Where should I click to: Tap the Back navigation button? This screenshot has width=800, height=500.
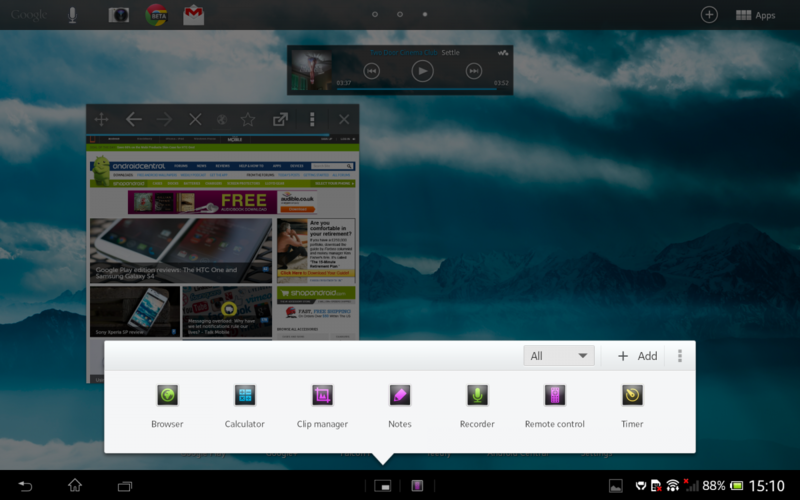[x=25, y=486]
